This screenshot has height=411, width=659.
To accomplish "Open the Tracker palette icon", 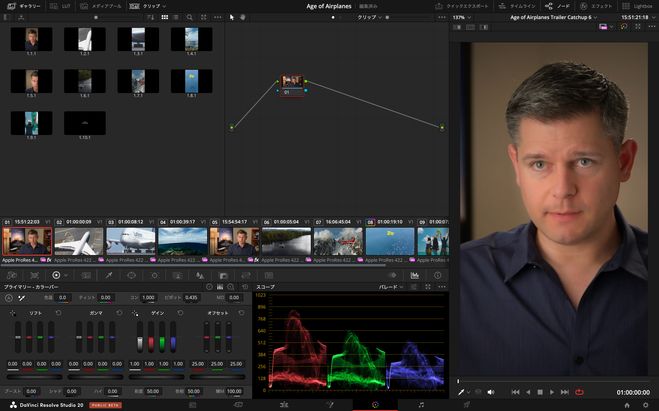I will (155, 275).
